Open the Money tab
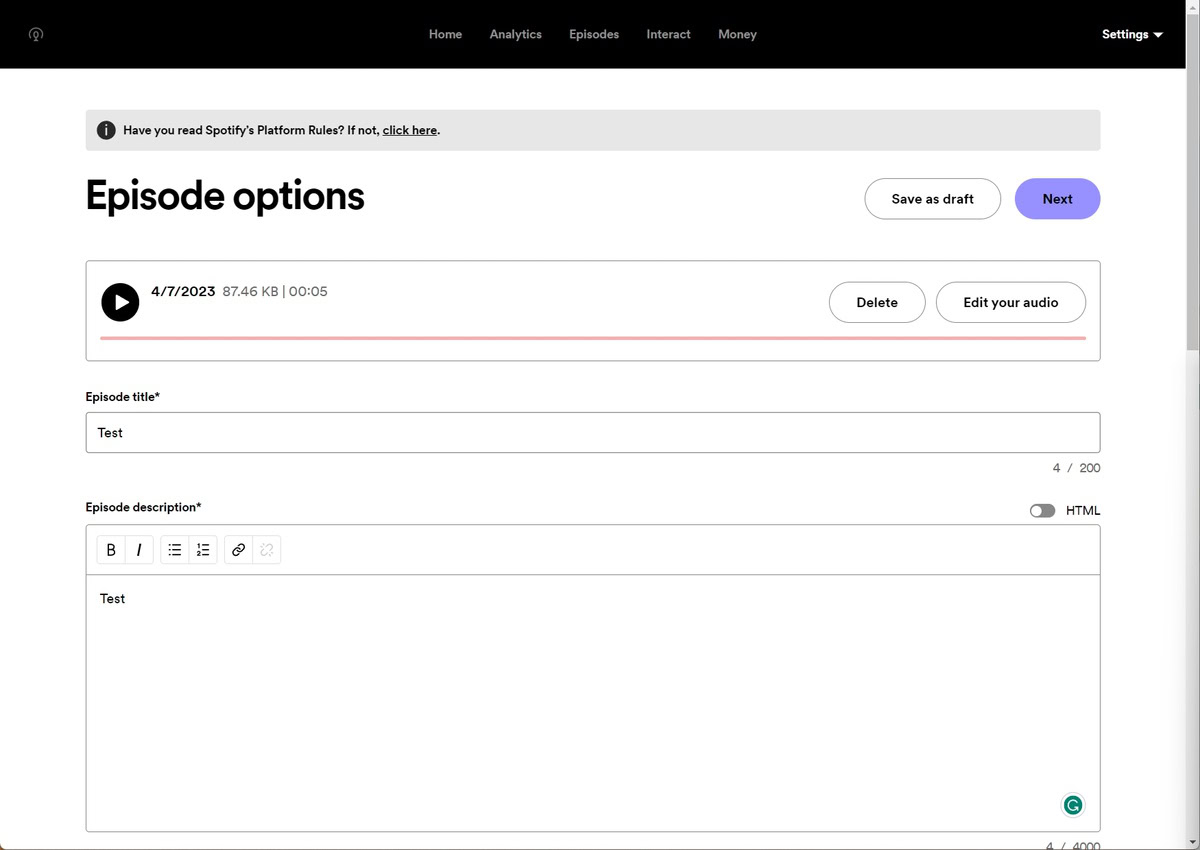Screen dimensions: 1200x850 [737, 34]
